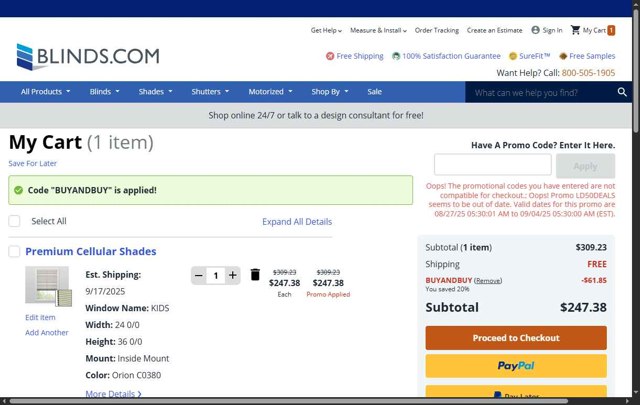Click the SureFit badge icon
The width and height of the screenshot is (640, 405).
point(513,56)
